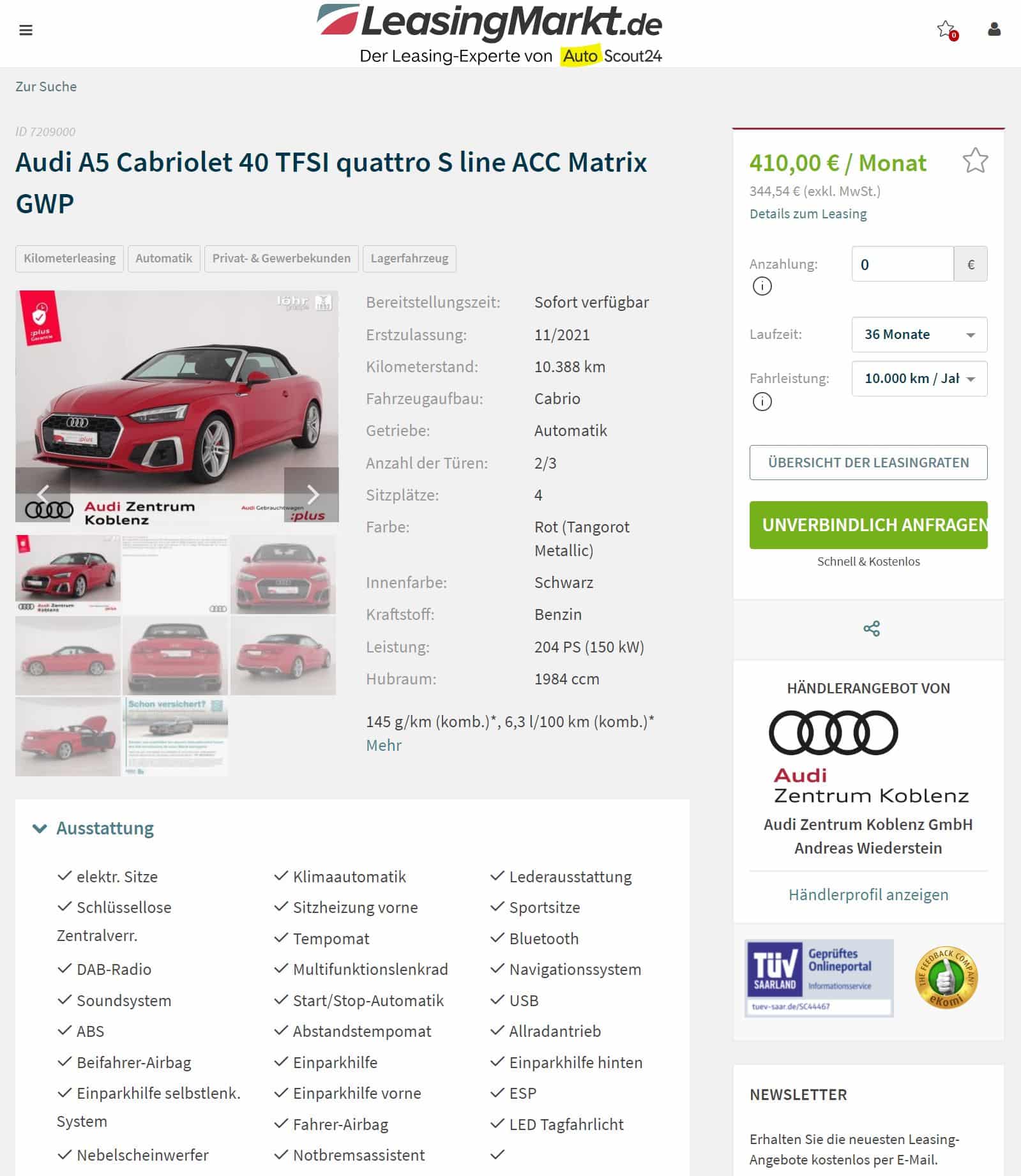Open the rear view car thumbnail
The image size is (1021, 1176).
click(175, 655)
